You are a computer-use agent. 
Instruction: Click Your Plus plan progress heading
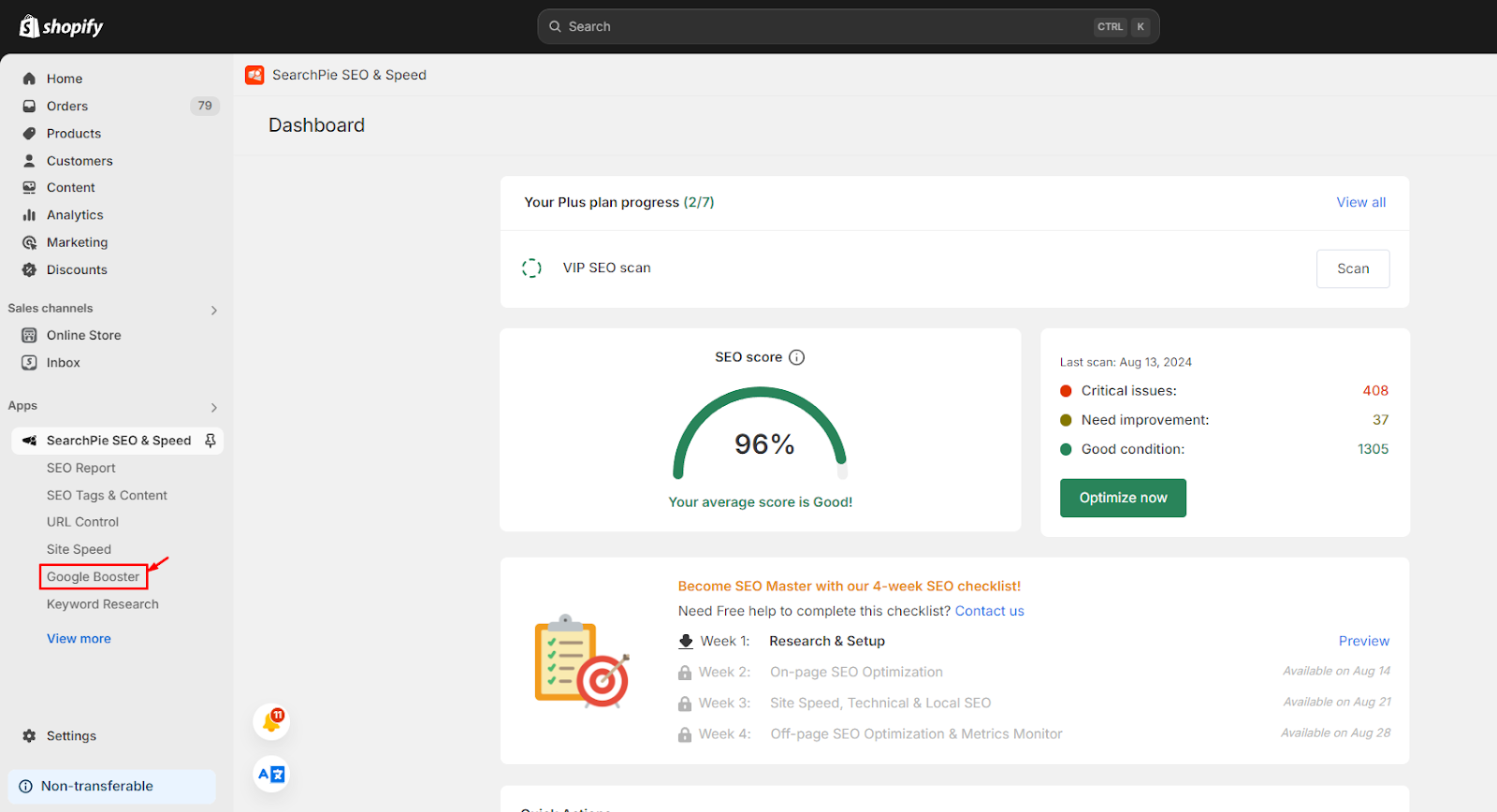619,202
